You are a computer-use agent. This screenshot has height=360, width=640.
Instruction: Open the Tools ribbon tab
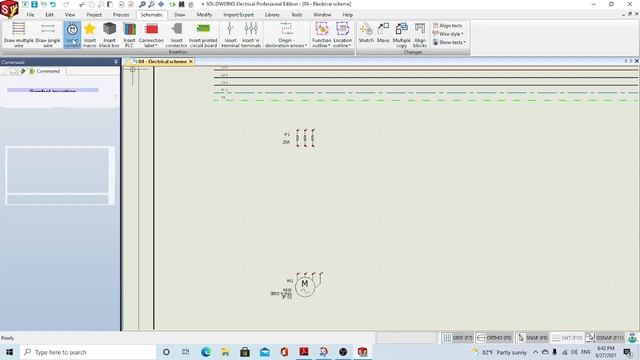(x=297, y=15)
